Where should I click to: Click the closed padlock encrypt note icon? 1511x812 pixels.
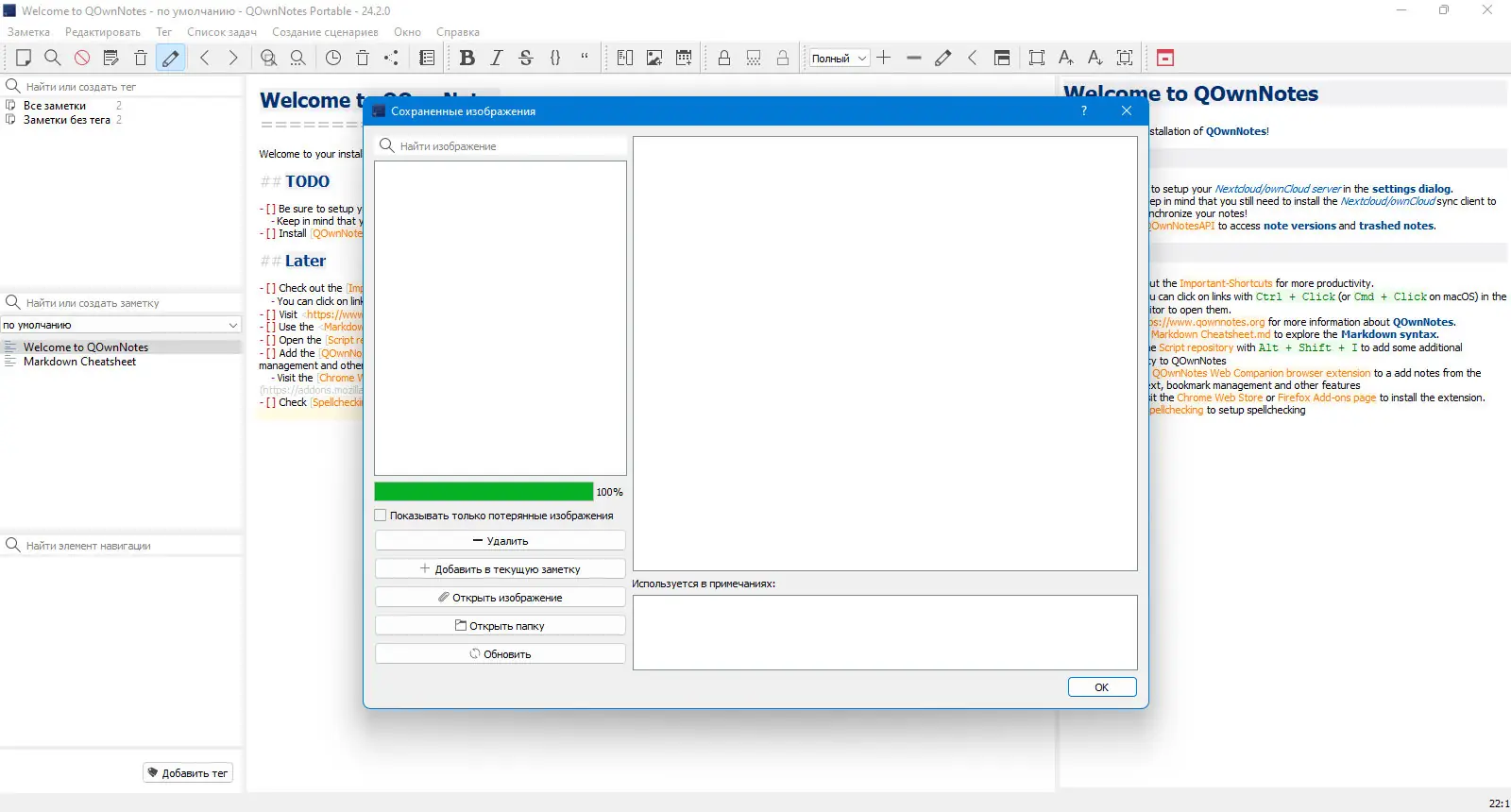pyautogui.click(x=724, y=58)
